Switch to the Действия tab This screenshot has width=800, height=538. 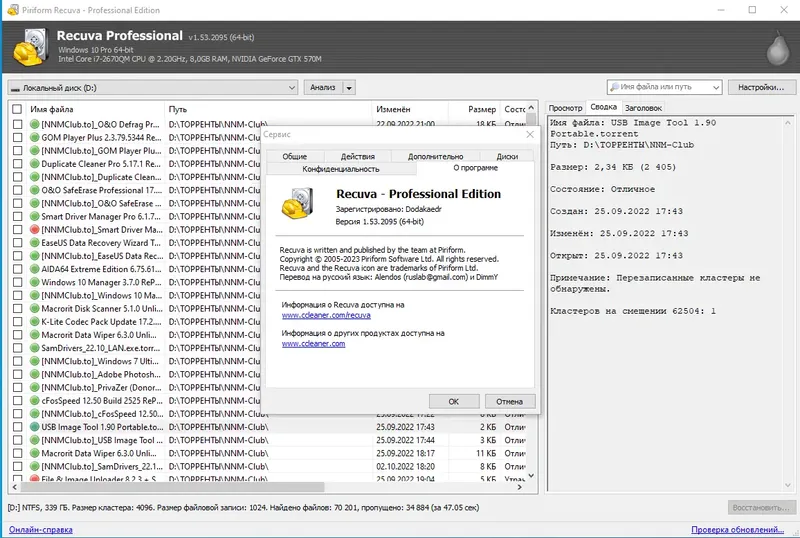pos(358,156)
